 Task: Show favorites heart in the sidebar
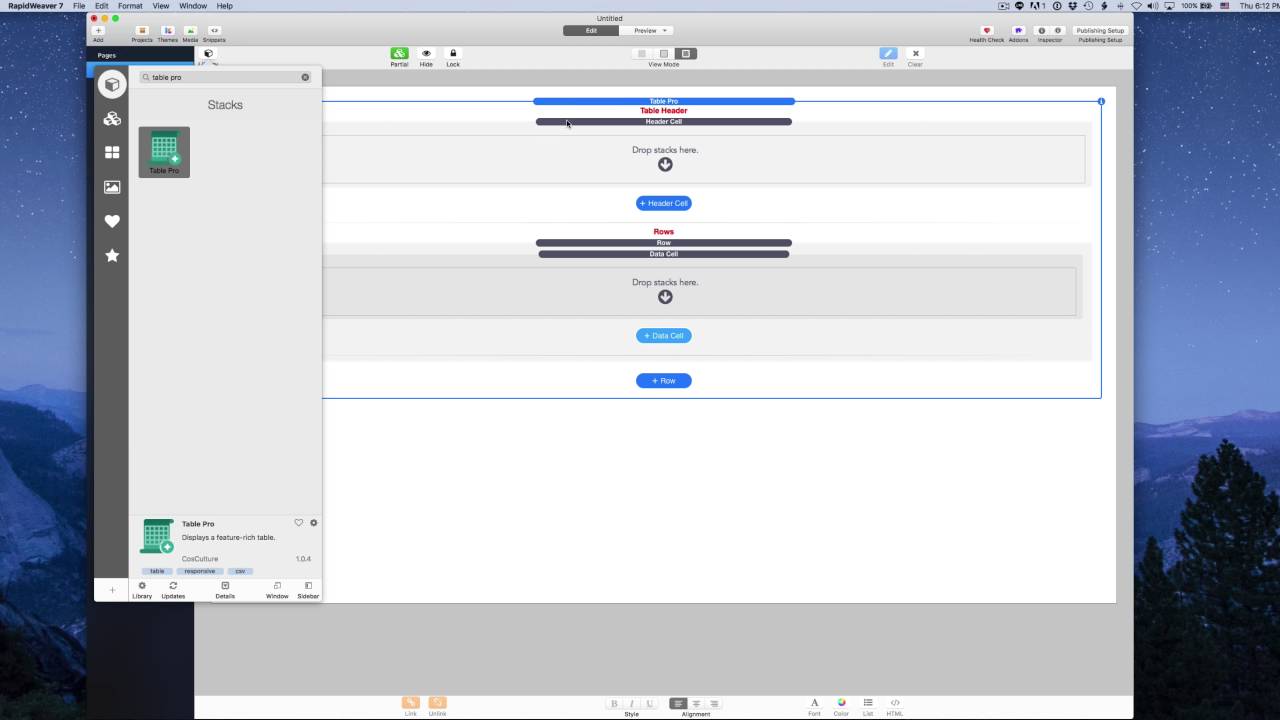[x=112, y=221]
